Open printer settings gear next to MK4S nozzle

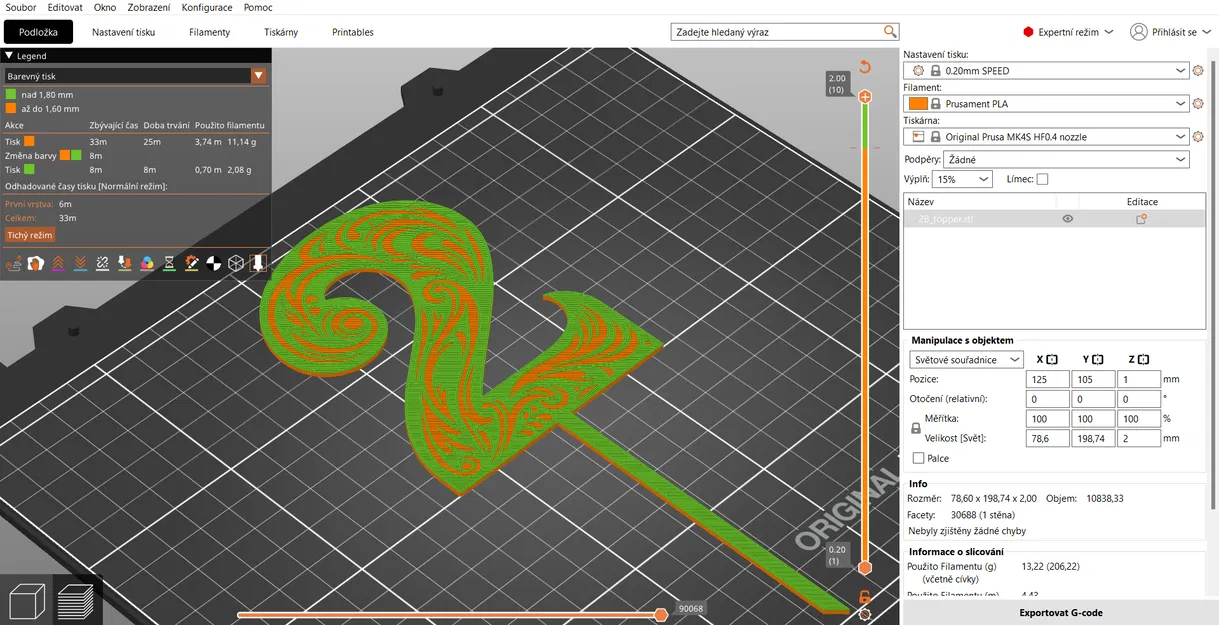click(1199, 137)
